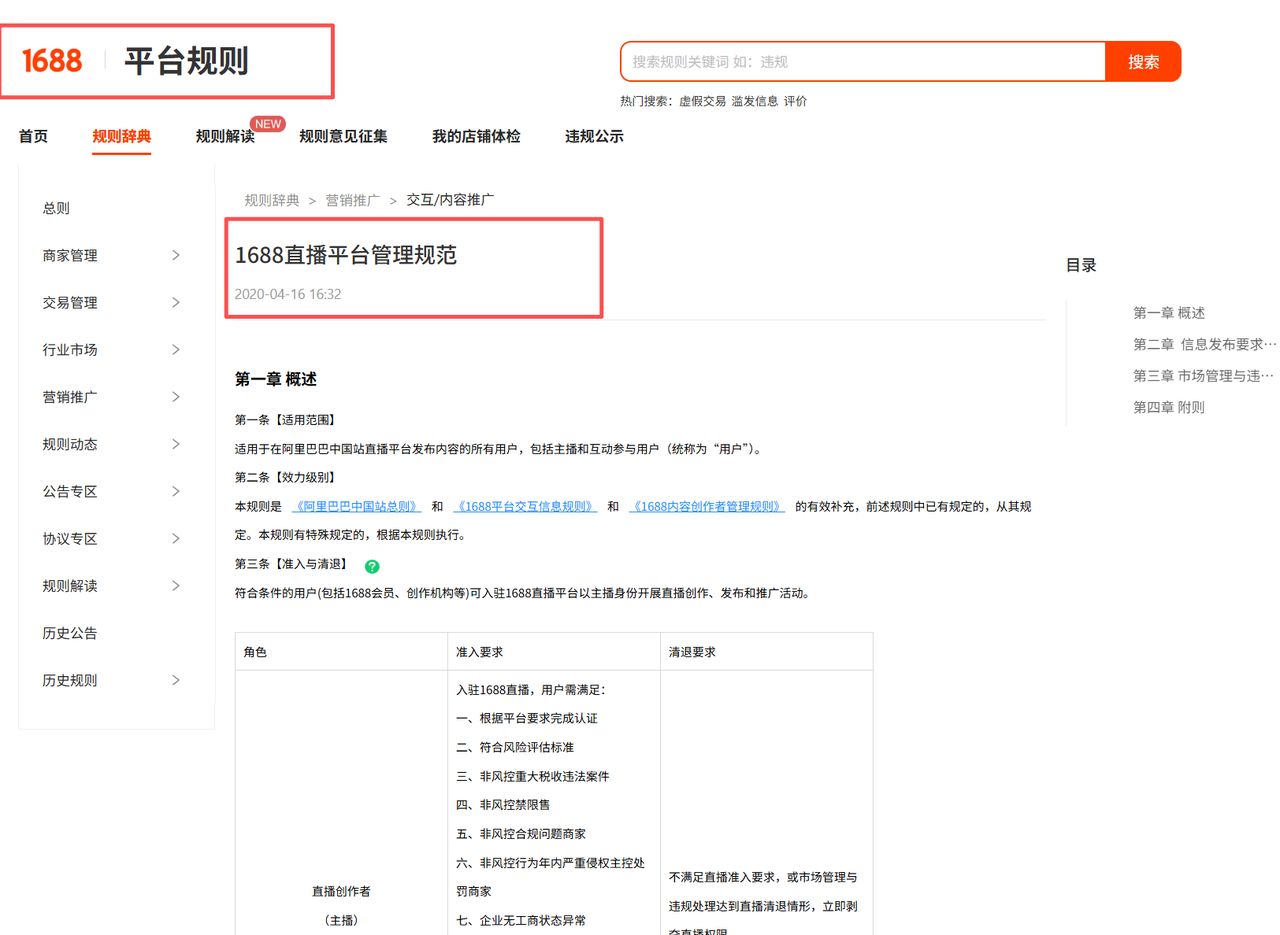Viewport: 1280px width, 935px height.
Task: Click the 搜索 button
Action: [x=1143, y=61]
